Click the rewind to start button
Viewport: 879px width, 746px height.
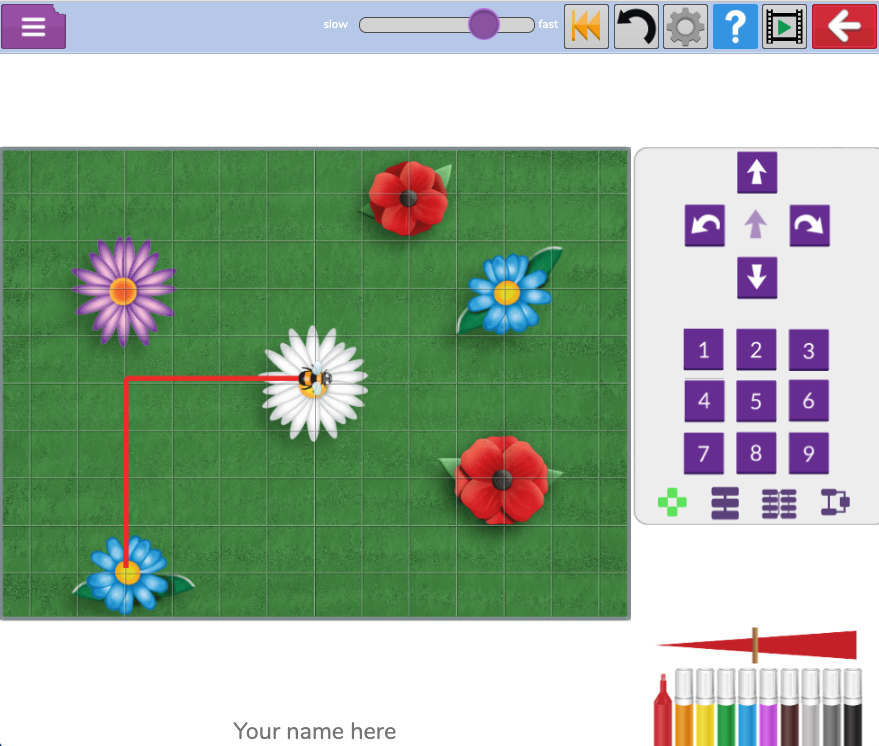[586, 26]
